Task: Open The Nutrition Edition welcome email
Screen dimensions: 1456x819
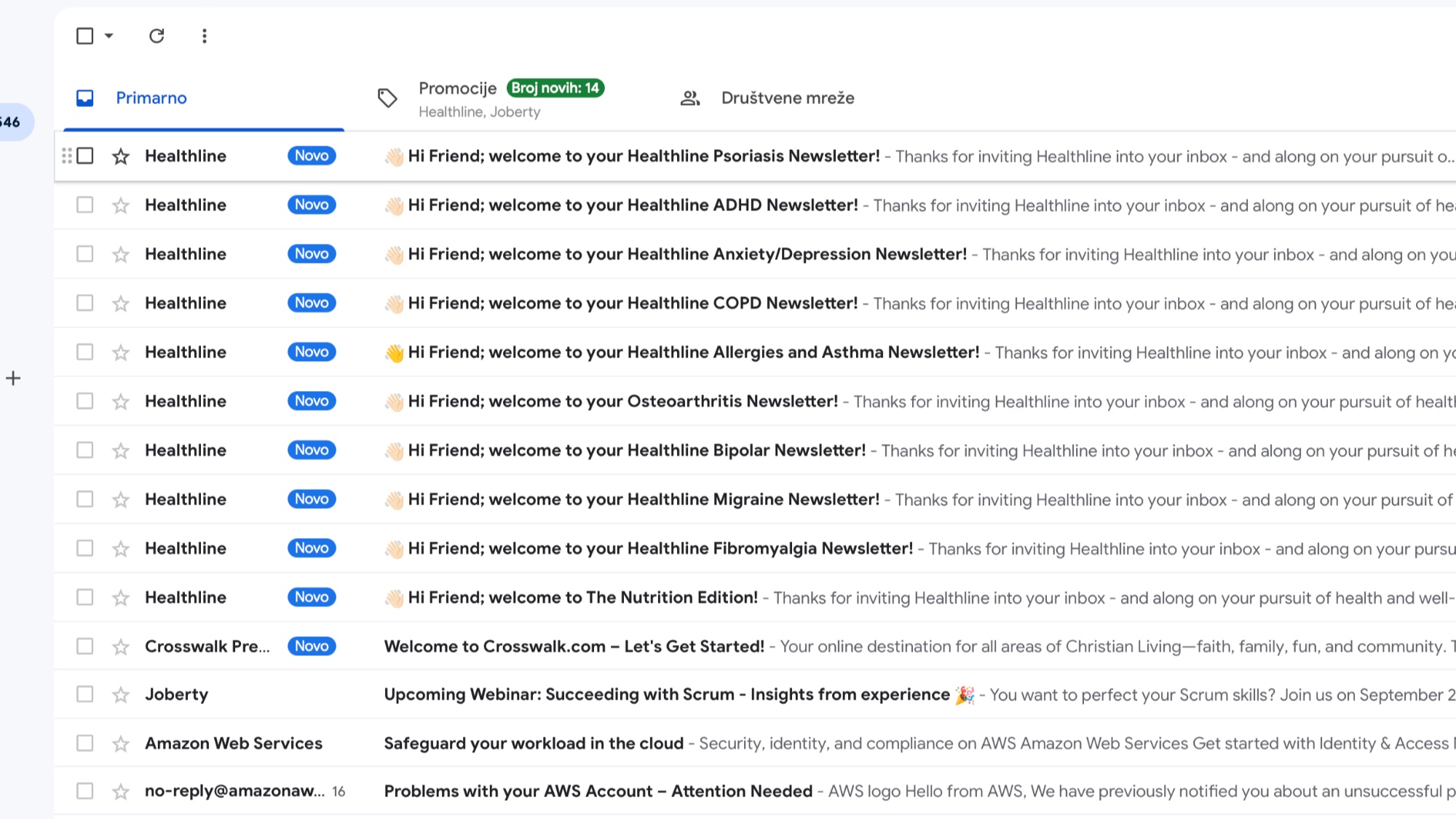Action: [755, 597]
